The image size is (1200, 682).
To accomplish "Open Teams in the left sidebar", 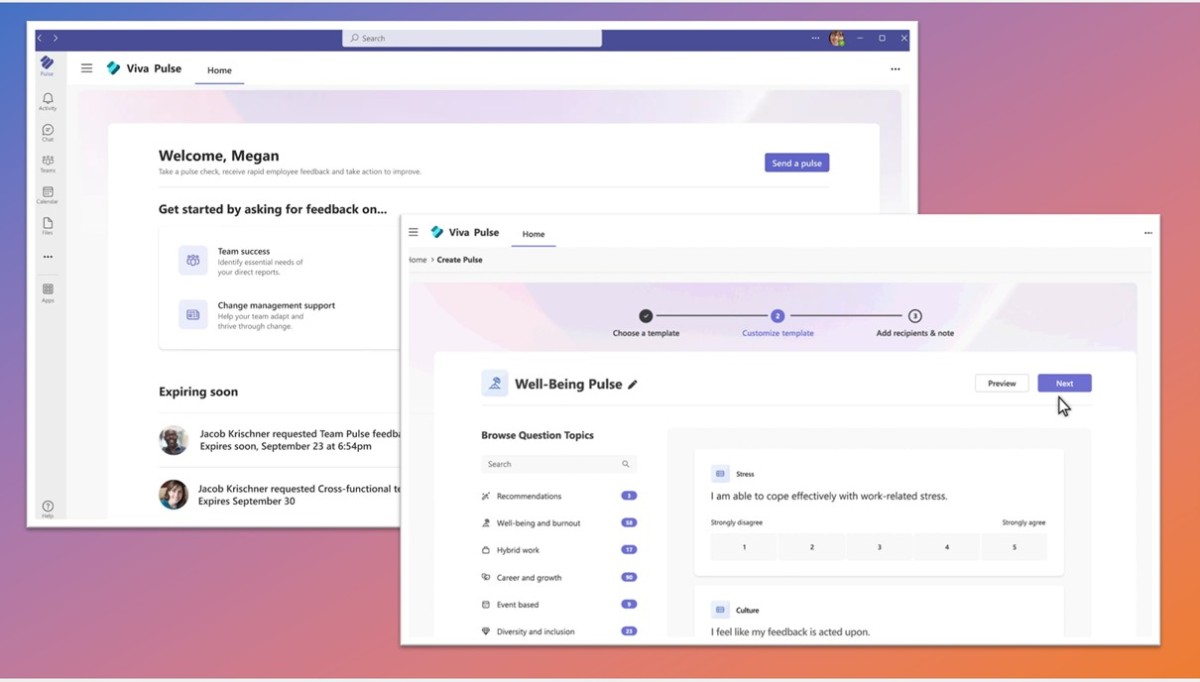I will point(47,163).
